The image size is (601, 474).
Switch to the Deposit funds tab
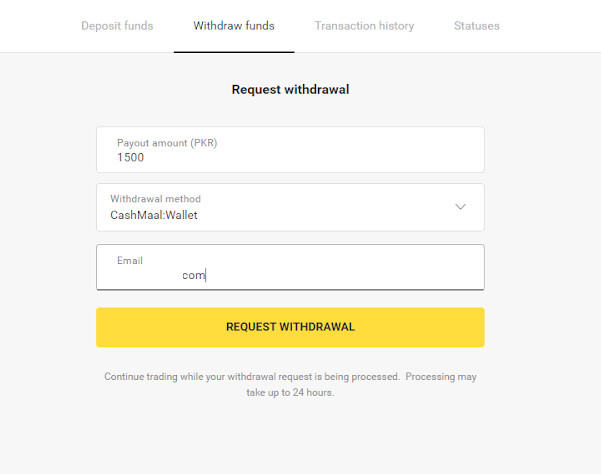point(117,26)
